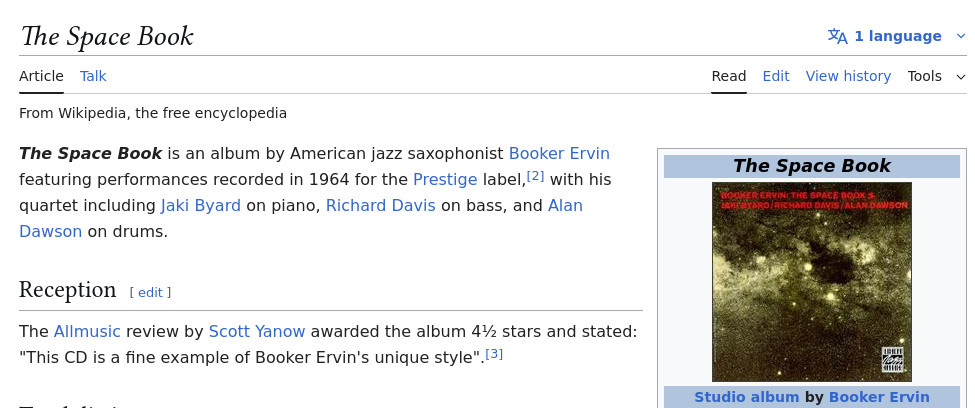Open The Space Book album cover image
Viewport: 975px width, 408px height.
[x=811, y=282]
